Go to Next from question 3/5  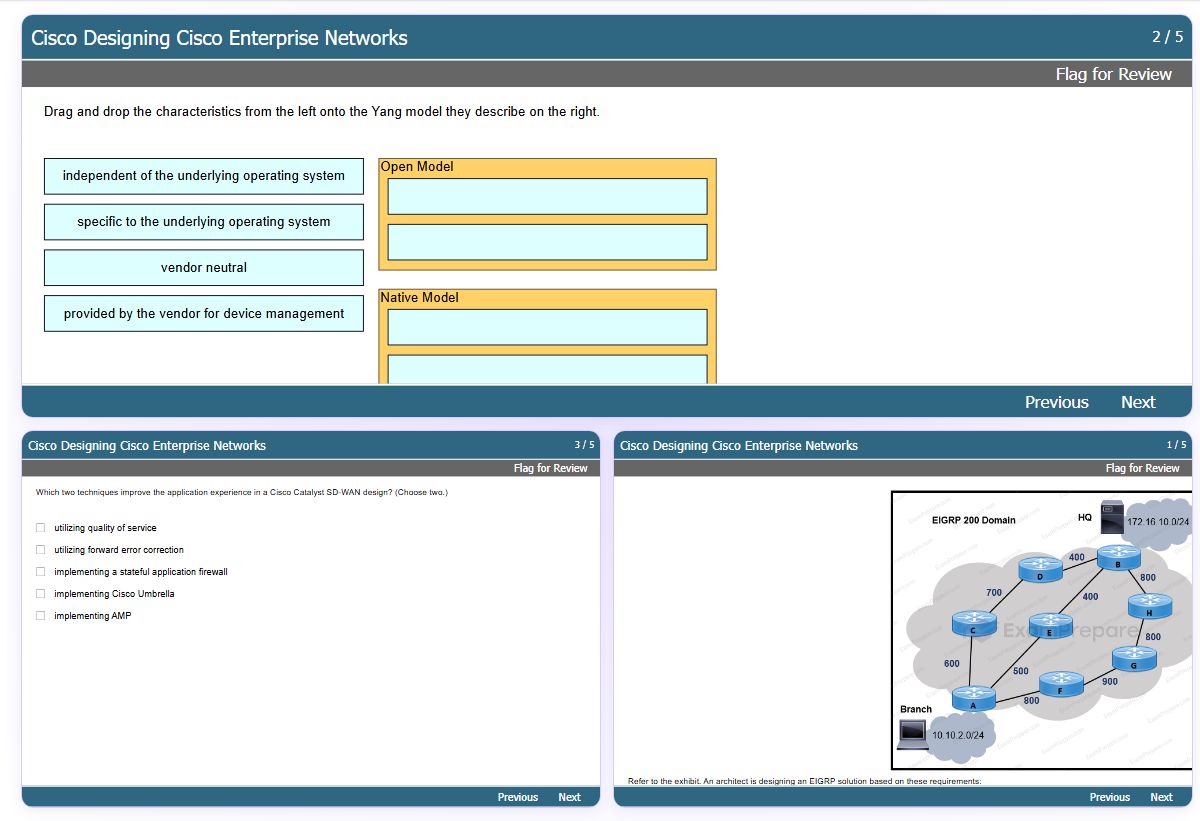pos(569,797)
